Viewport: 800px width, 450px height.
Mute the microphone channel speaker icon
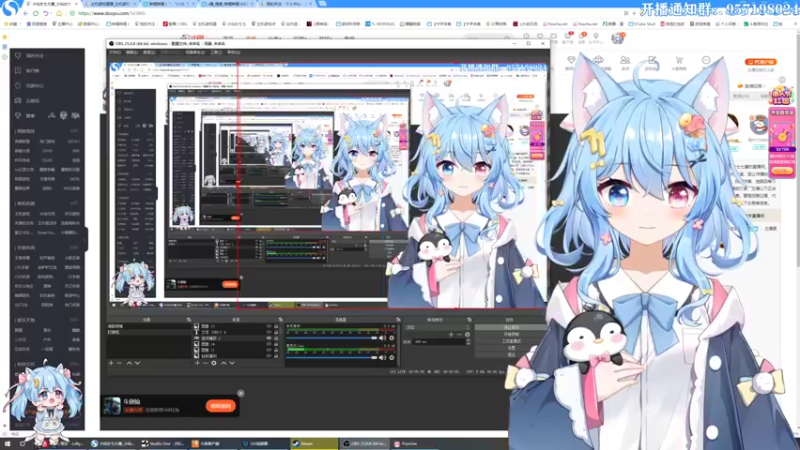383,357
